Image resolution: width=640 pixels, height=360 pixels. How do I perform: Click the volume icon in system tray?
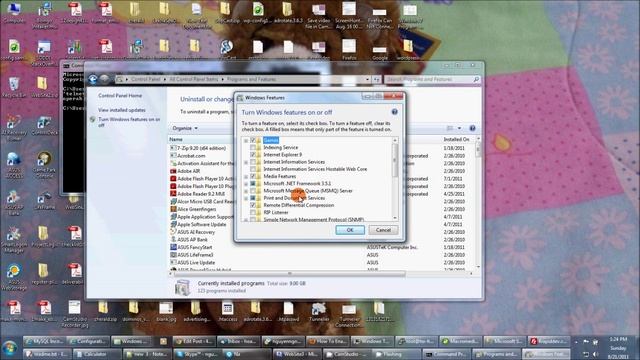click(595, 354)
